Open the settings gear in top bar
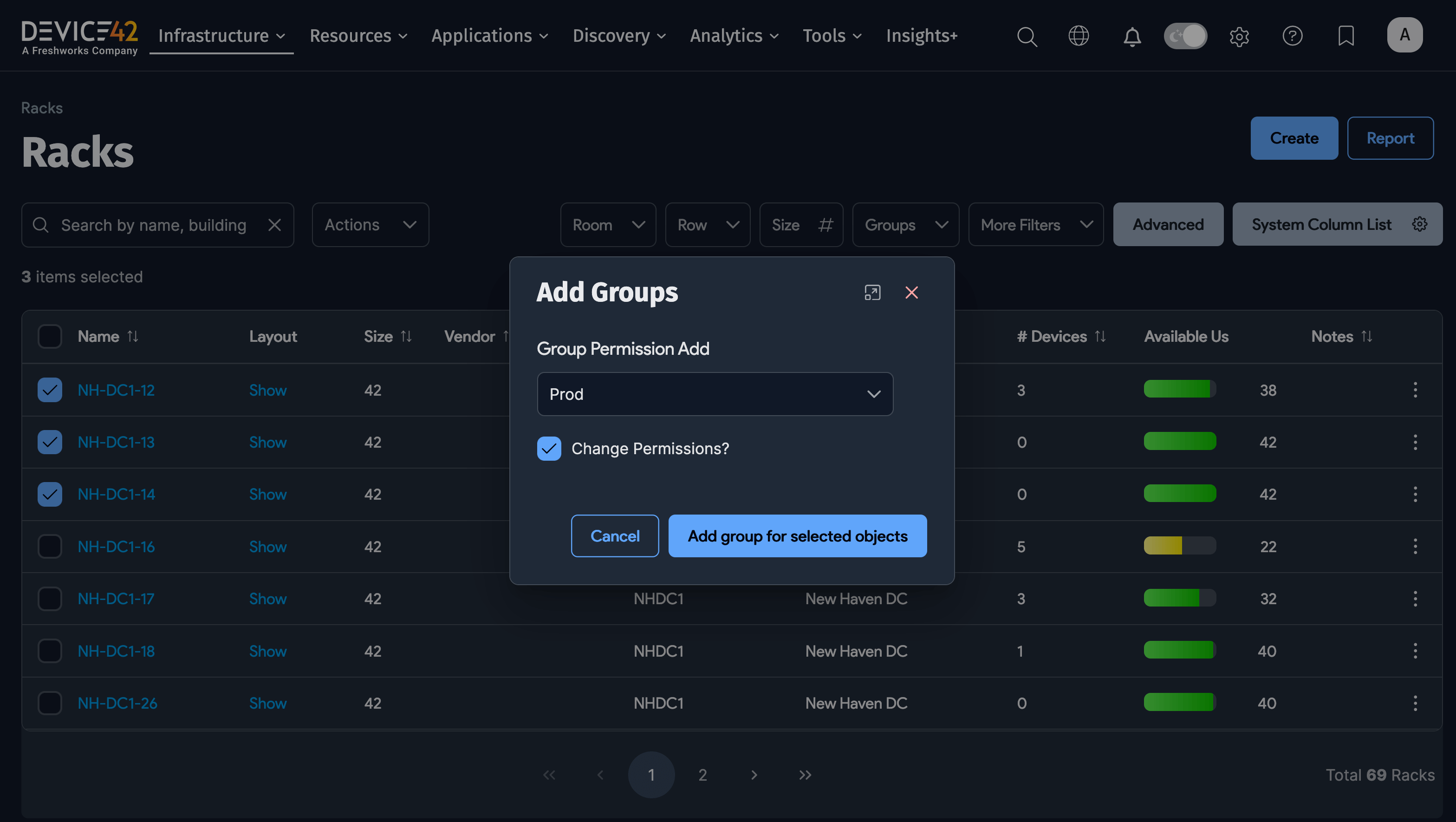1456x822 pixels. tap(1240, 36)
